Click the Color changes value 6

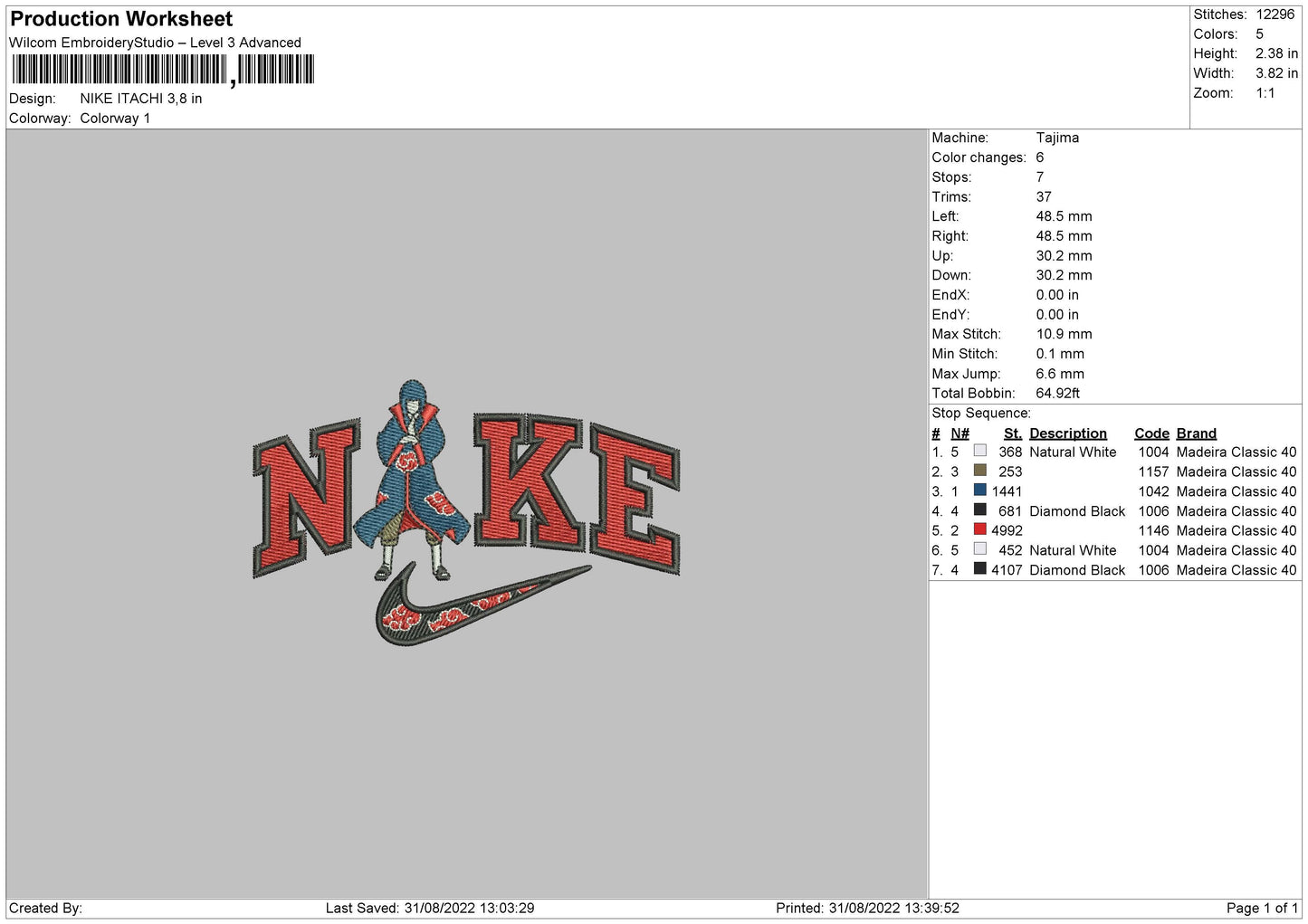click(1040, 157)
